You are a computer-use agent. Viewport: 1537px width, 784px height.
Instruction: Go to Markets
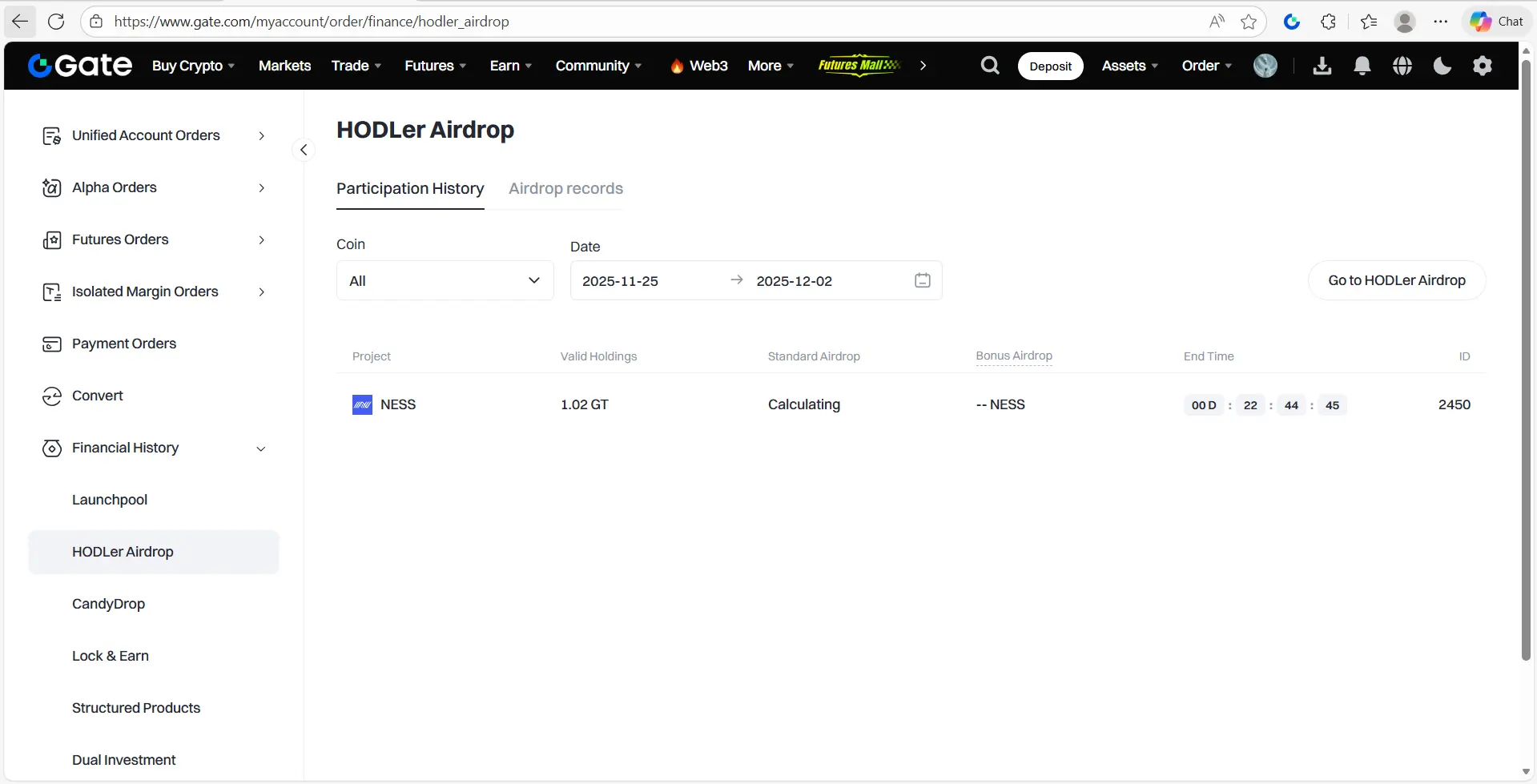[x=284, y=66]
